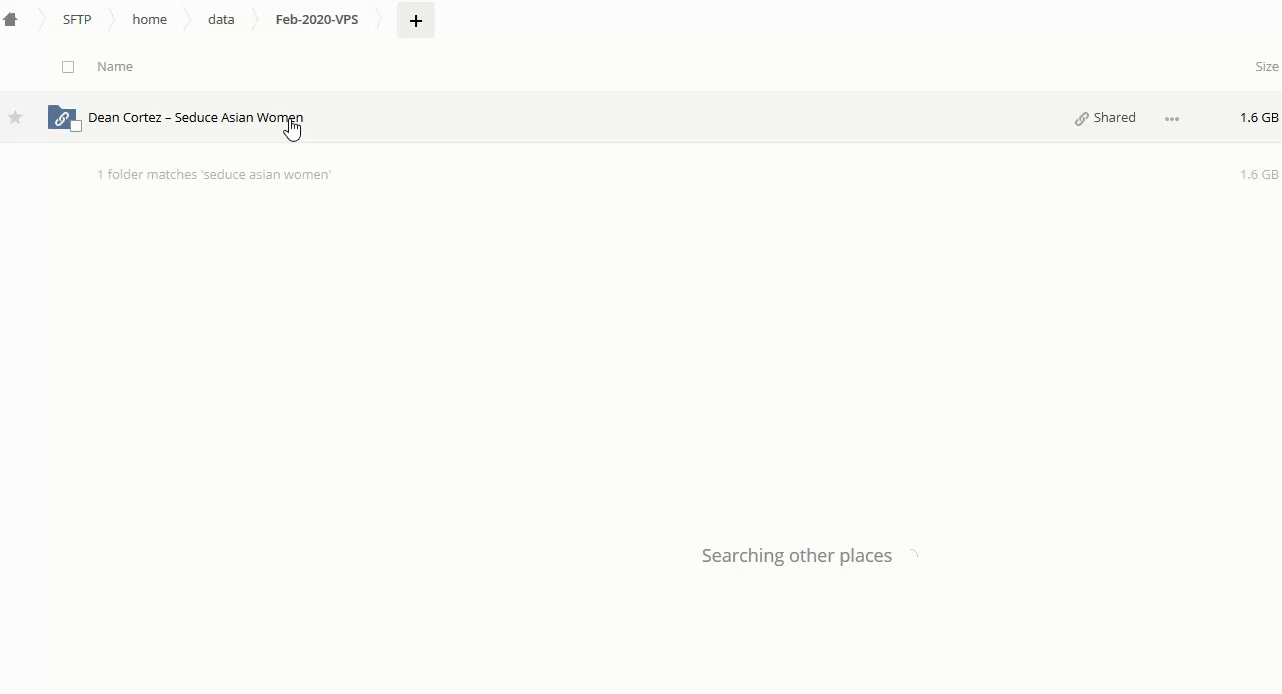Open the Feb-2020-VPS breadcrumb
Screen dimensions: 1282x694
(316, 19)
